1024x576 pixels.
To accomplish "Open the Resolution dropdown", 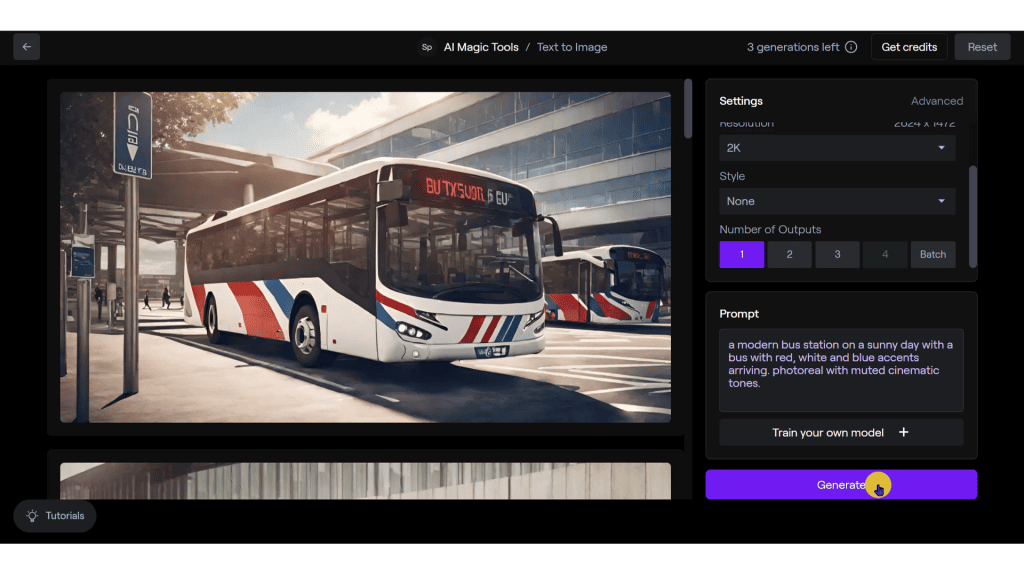I will coord(837,147).
